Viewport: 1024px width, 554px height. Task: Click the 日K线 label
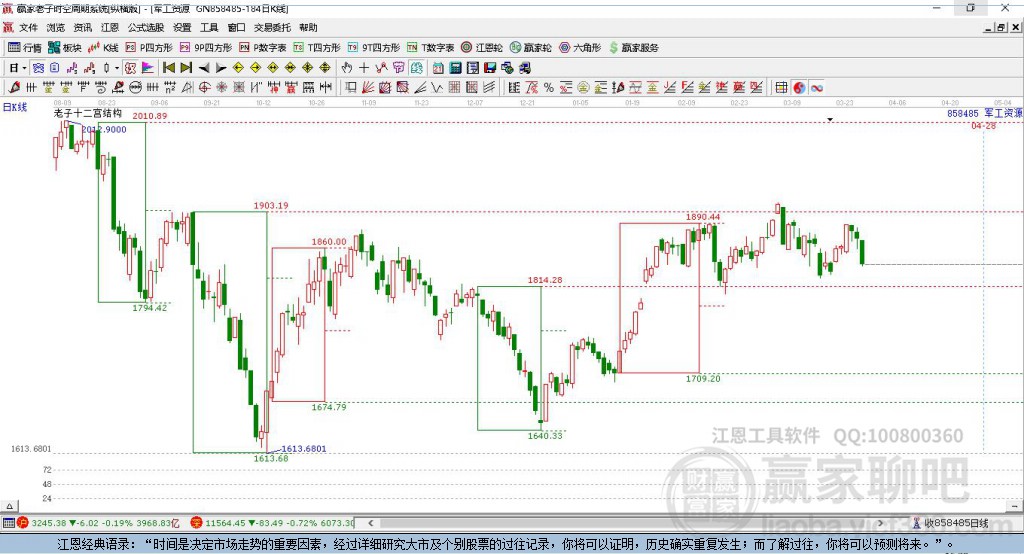coord(15,106)
